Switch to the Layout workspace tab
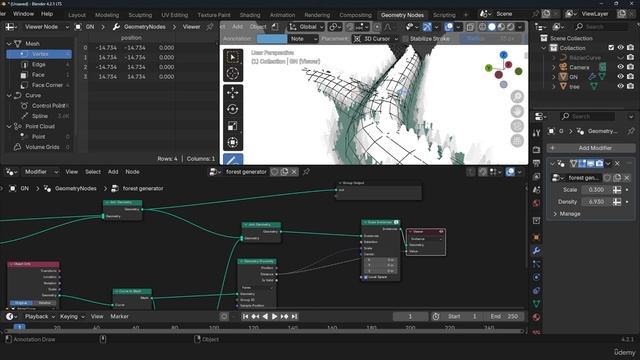The image size is (640, 360). coord(77,15)
